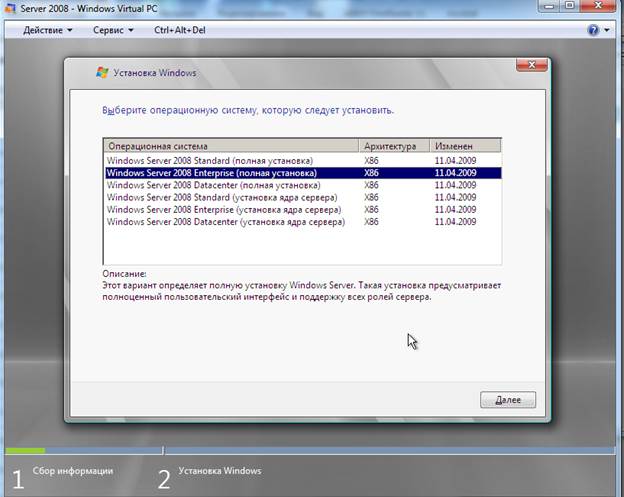Select Windows Server 2008 Standard (установка ядра сервера)
Screen dimensions: 624x497
coord(302,197)
